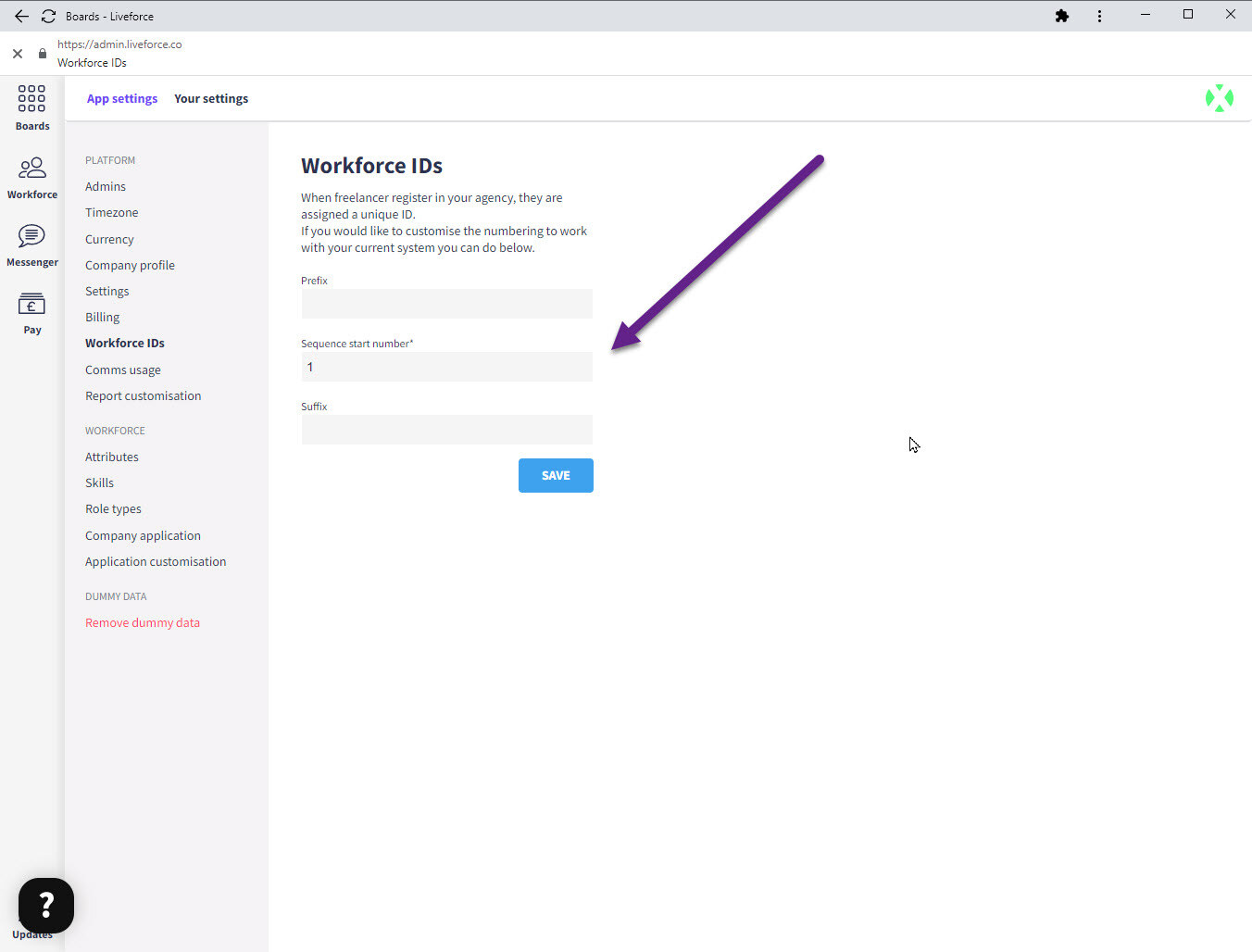1252x952 pixels.
Task: Select Report customisation from the sidebar
Action: (x=143, y=396)
